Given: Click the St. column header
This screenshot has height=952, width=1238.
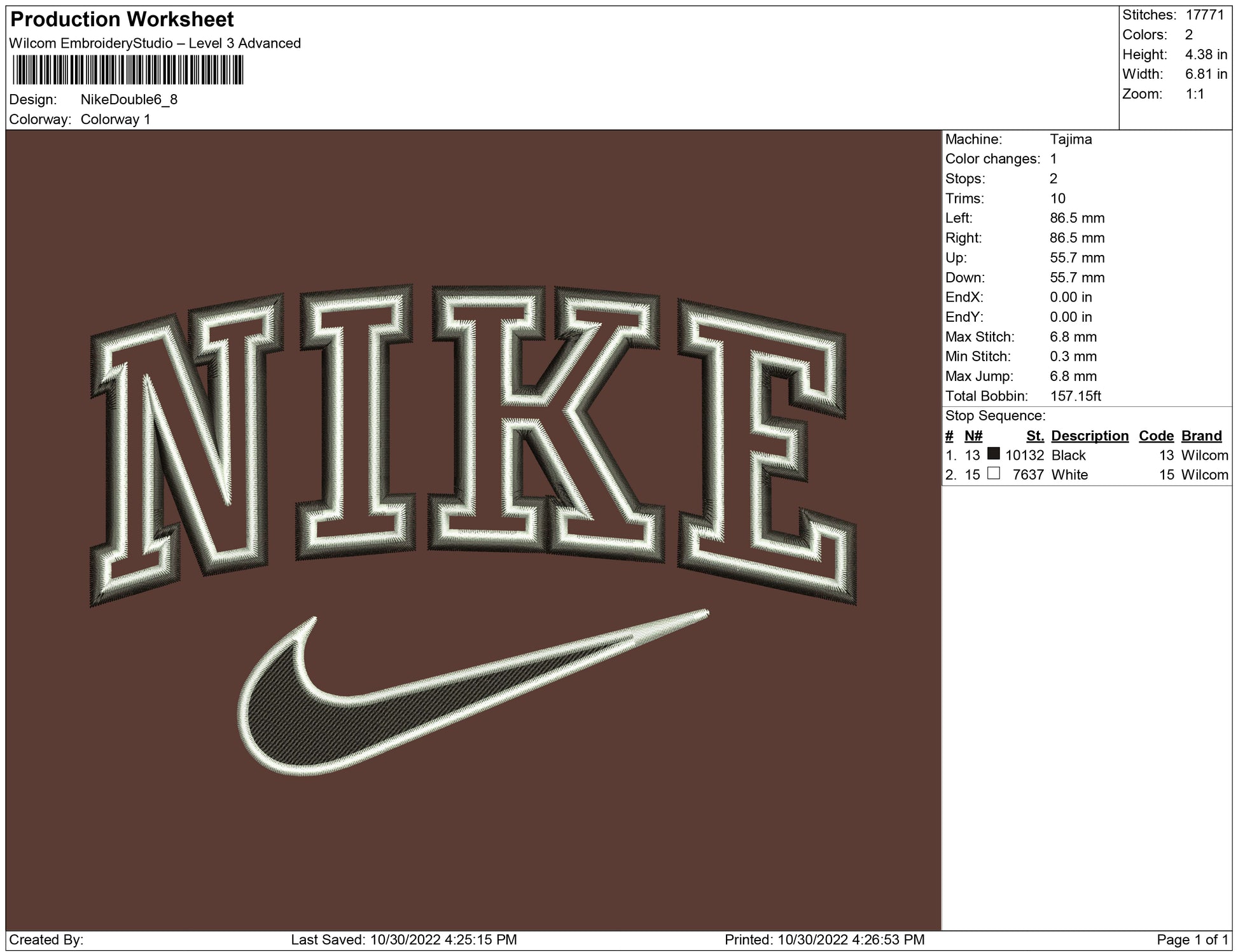Looking at the screenshot, I should click(x=1035, y=436).
